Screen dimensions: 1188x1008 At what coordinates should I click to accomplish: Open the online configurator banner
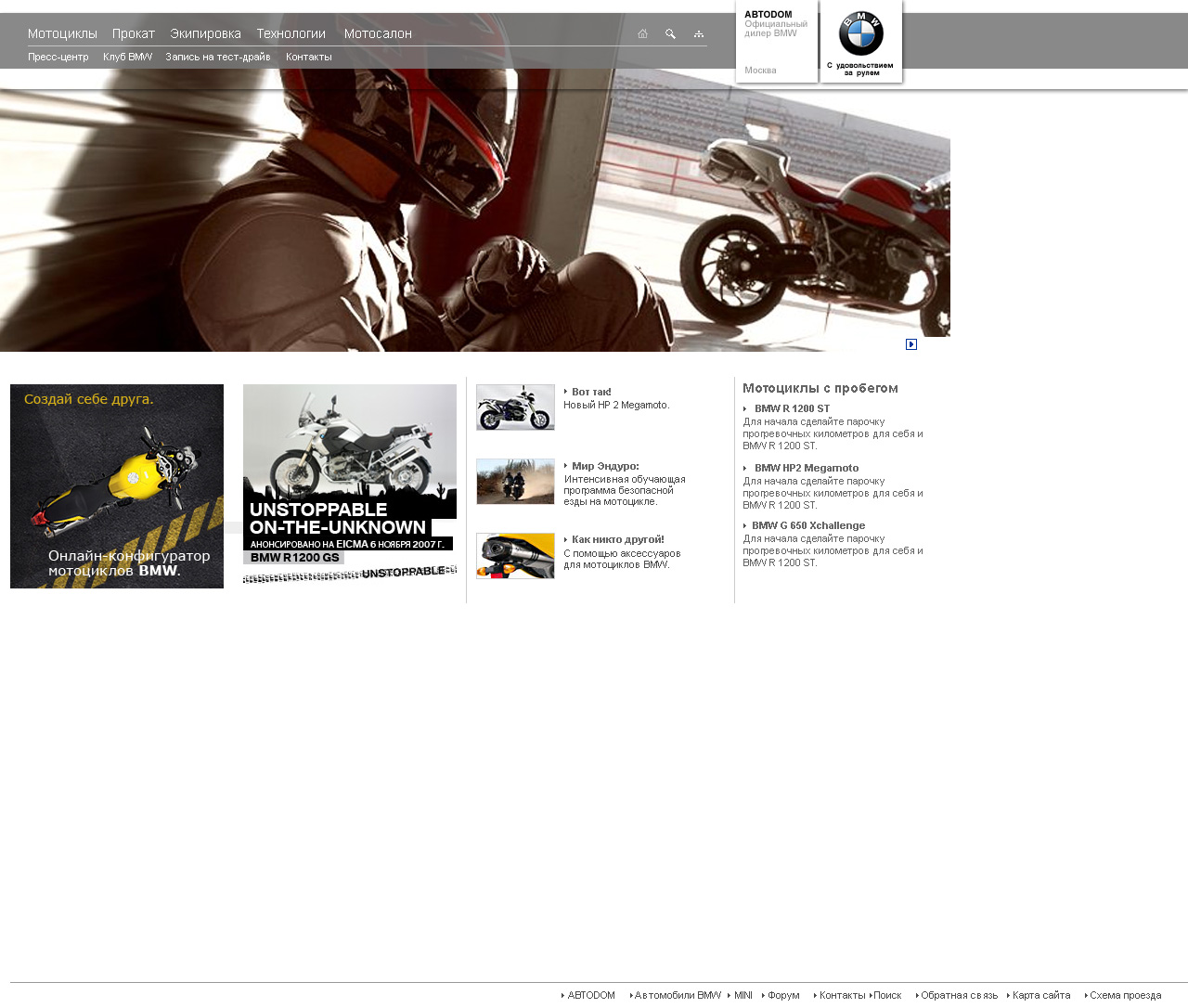pos(117,485)
